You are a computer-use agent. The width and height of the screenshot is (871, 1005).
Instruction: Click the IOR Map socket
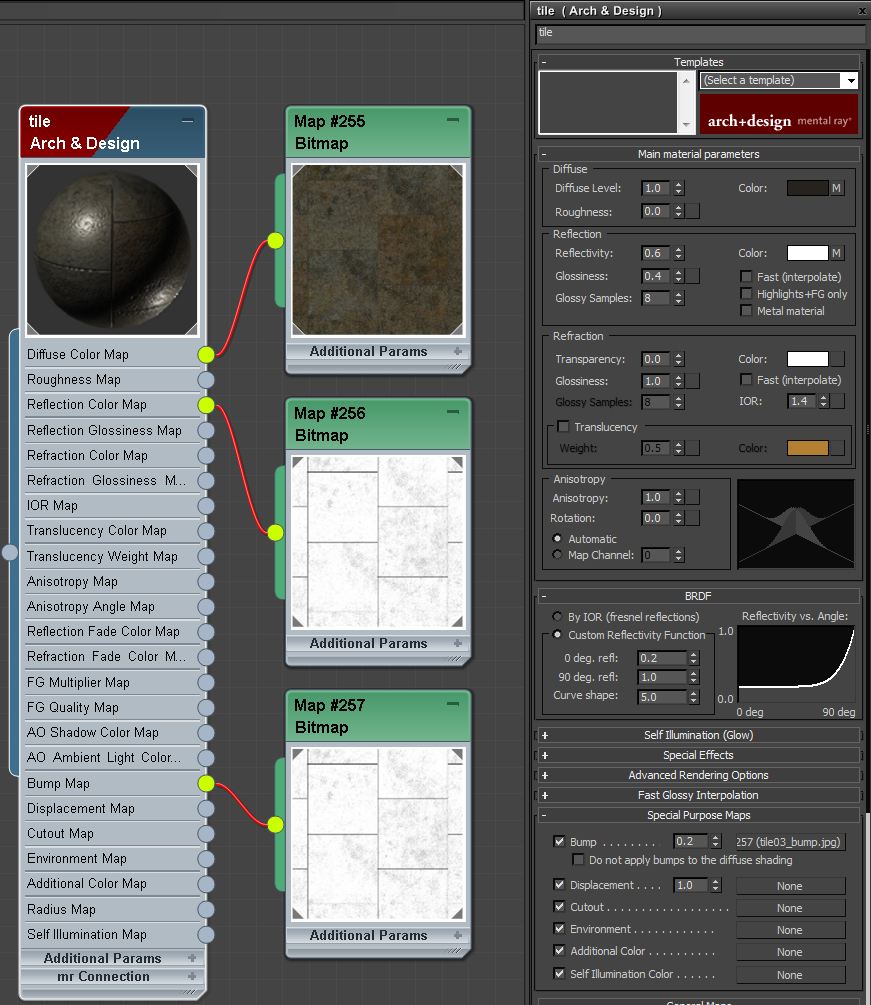[x=206, y=506]
